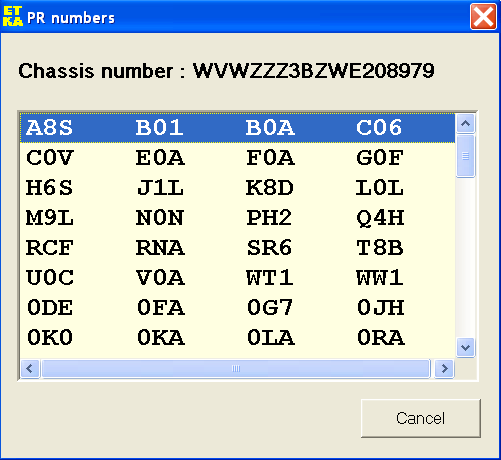Click the ETKA logo icon in title bar
The height and width of the screenshot is (460, 501).
pos(13,16)
